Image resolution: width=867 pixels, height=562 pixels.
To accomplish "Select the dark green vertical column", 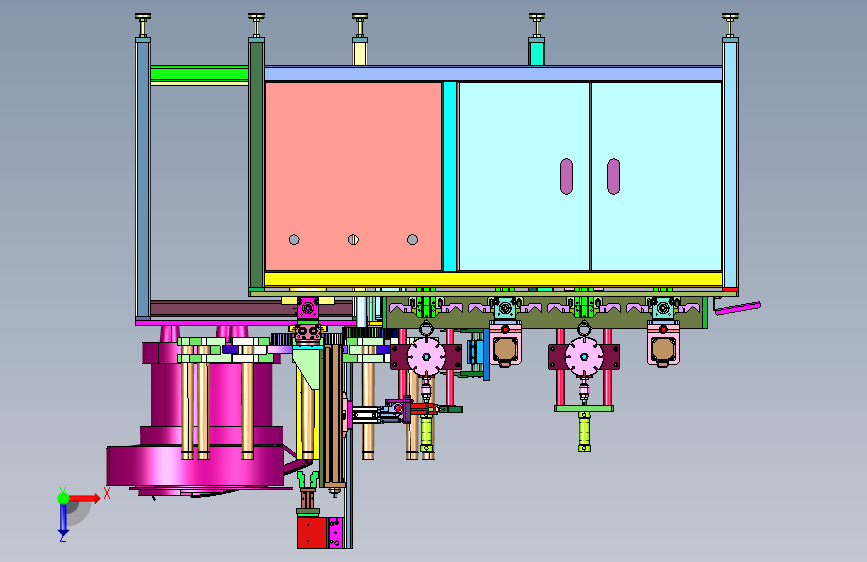I will (257, 164).
